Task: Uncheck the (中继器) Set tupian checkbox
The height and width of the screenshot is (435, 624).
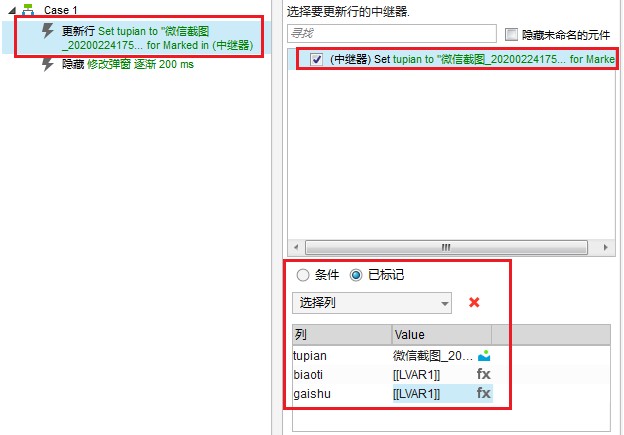Action: [316, 59]
